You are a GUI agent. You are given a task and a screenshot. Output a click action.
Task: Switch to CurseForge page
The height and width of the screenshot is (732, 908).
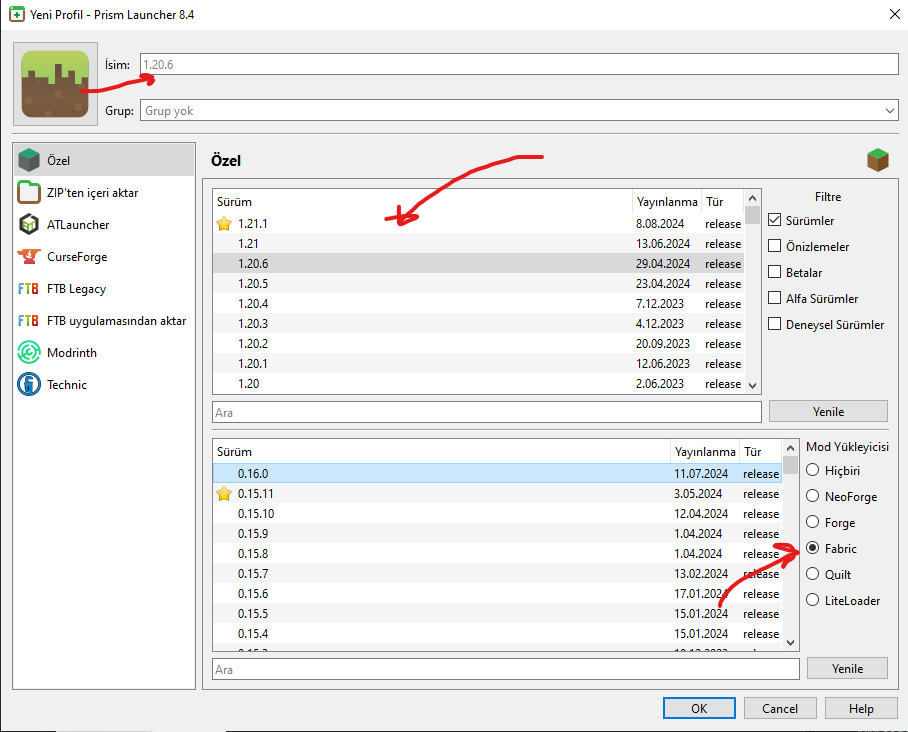[104, 256]
